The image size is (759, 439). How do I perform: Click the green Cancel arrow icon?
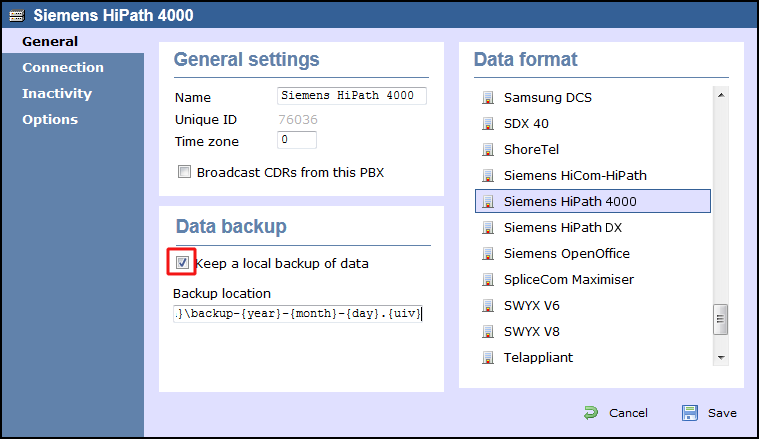point(591,413)
